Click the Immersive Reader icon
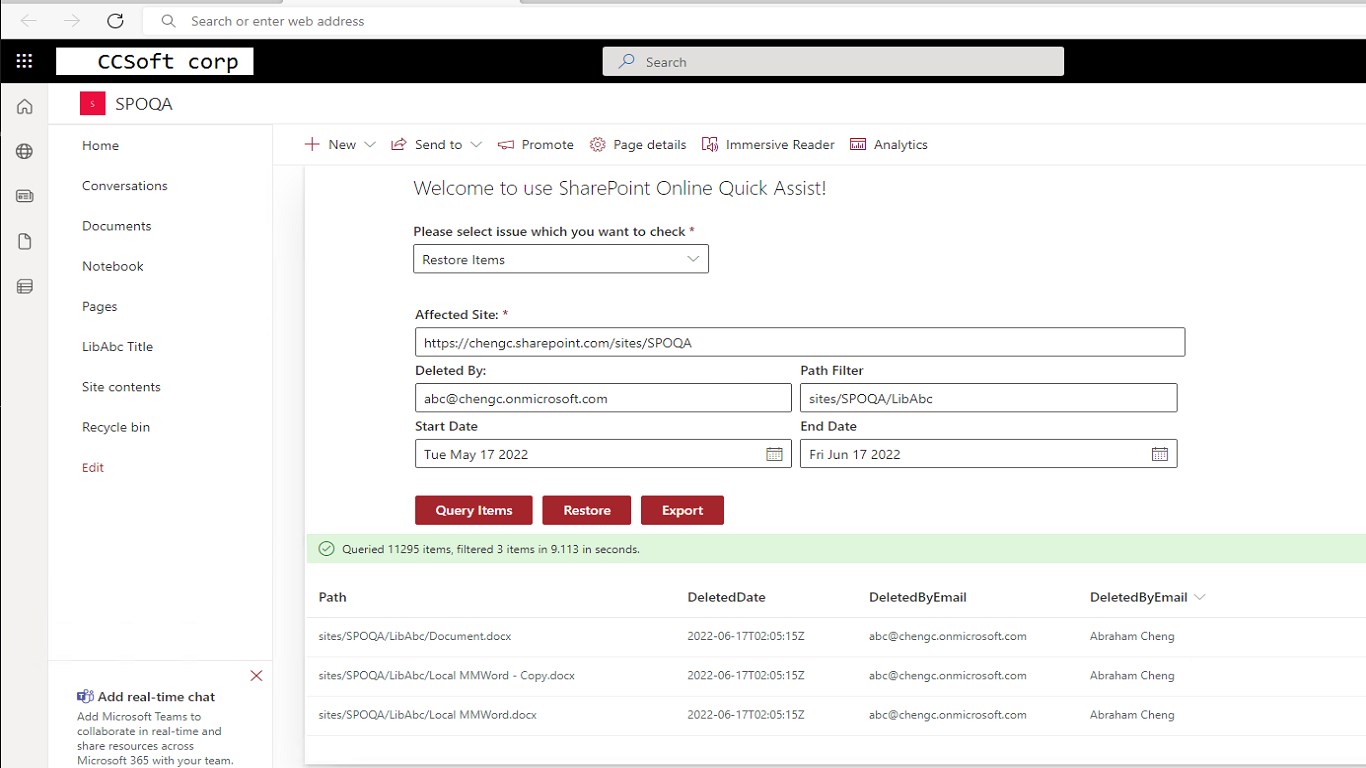 [x=710, y=145]
